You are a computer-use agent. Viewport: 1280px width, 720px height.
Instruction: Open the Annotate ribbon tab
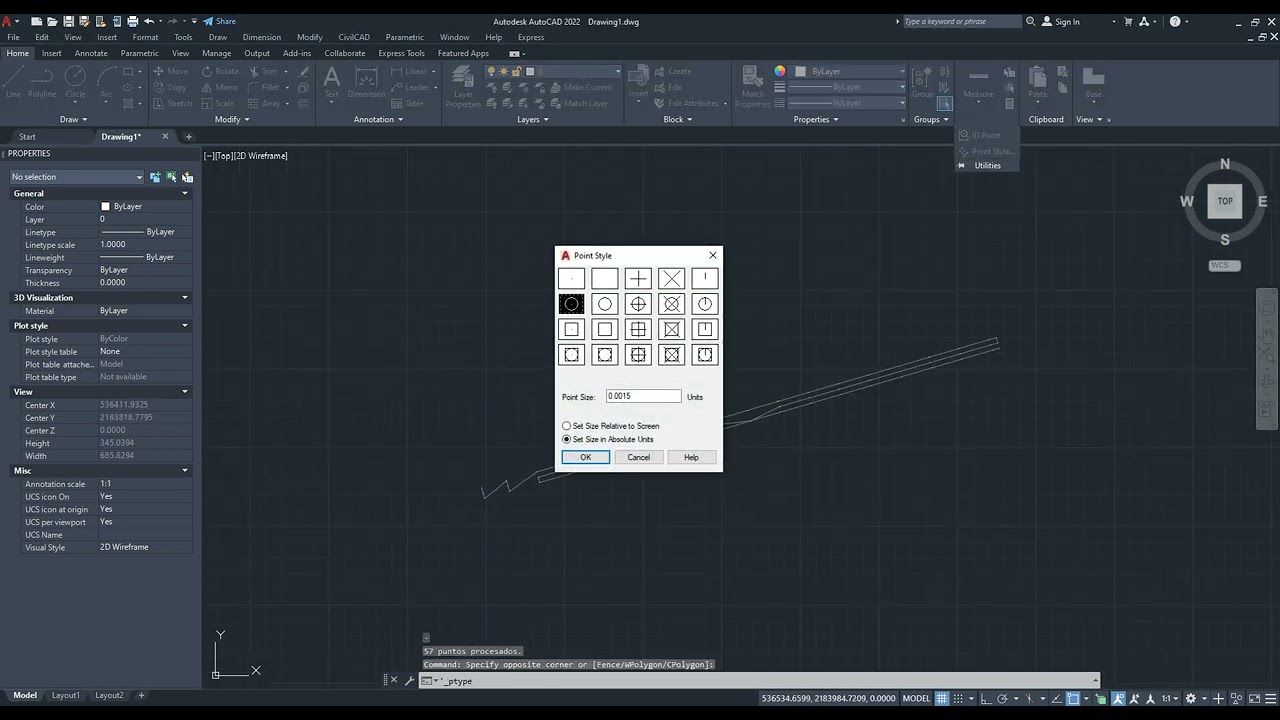(91, 53)
